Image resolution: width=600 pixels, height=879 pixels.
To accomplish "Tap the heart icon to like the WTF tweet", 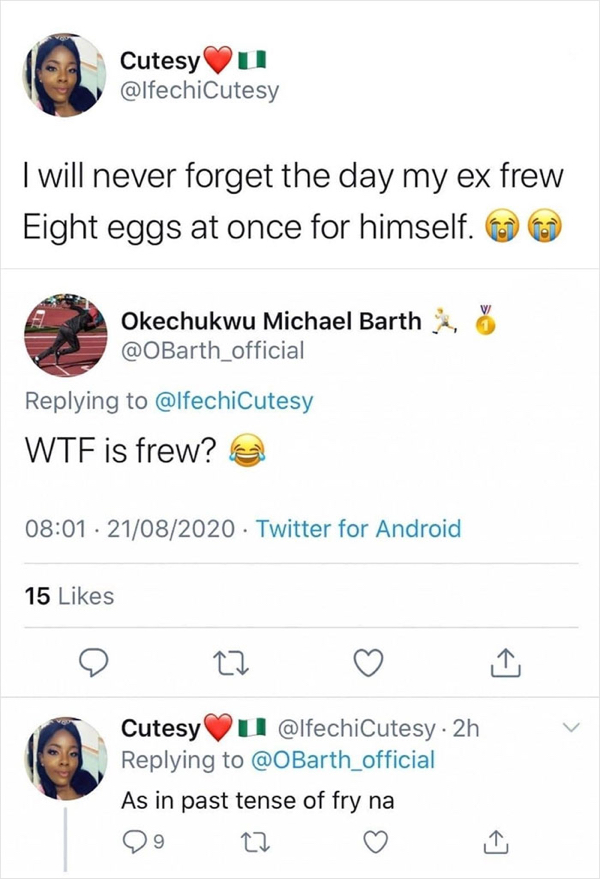I will 369,662.
